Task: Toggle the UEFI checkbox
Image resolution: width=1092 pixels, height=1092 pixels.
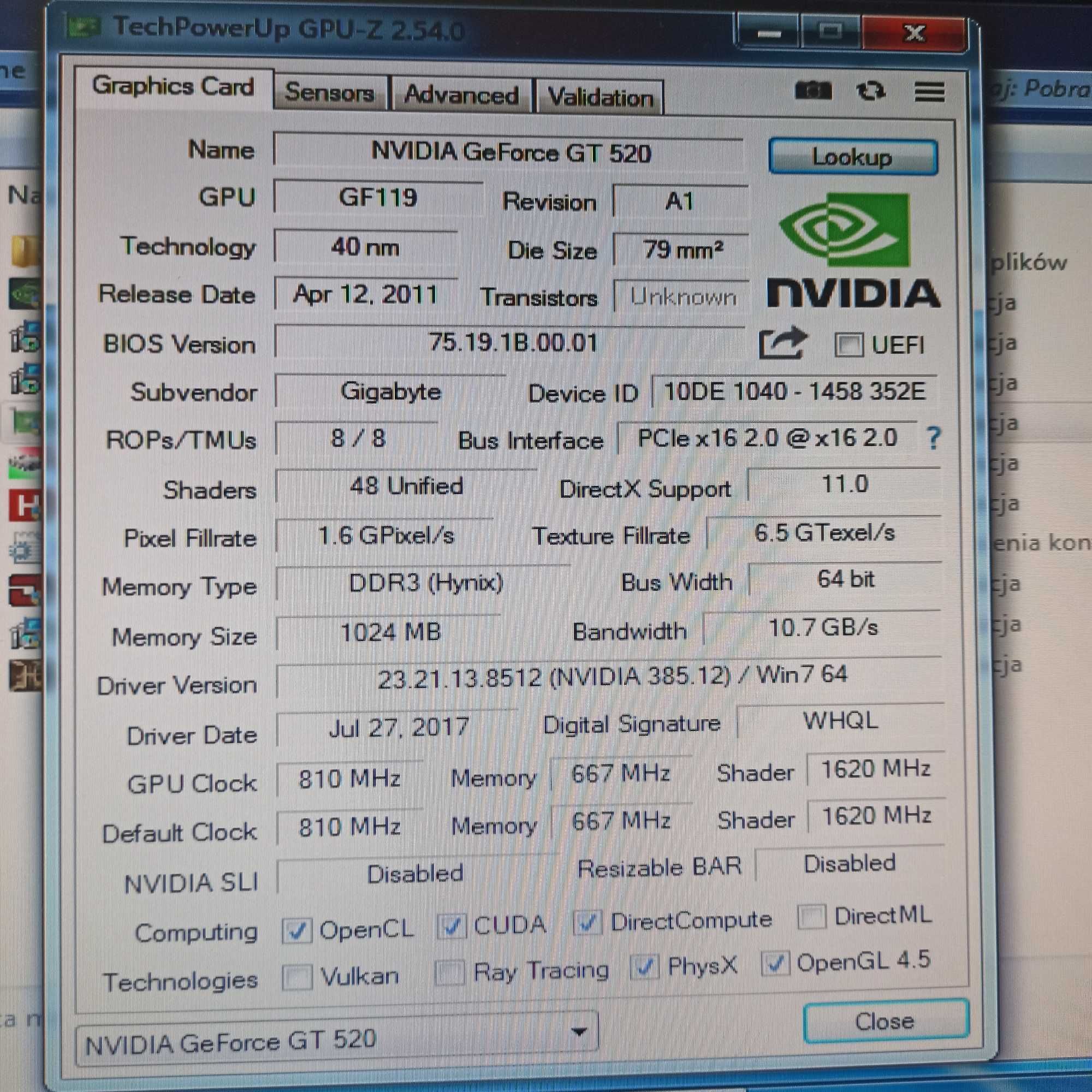Action: [x=848, y=345]
